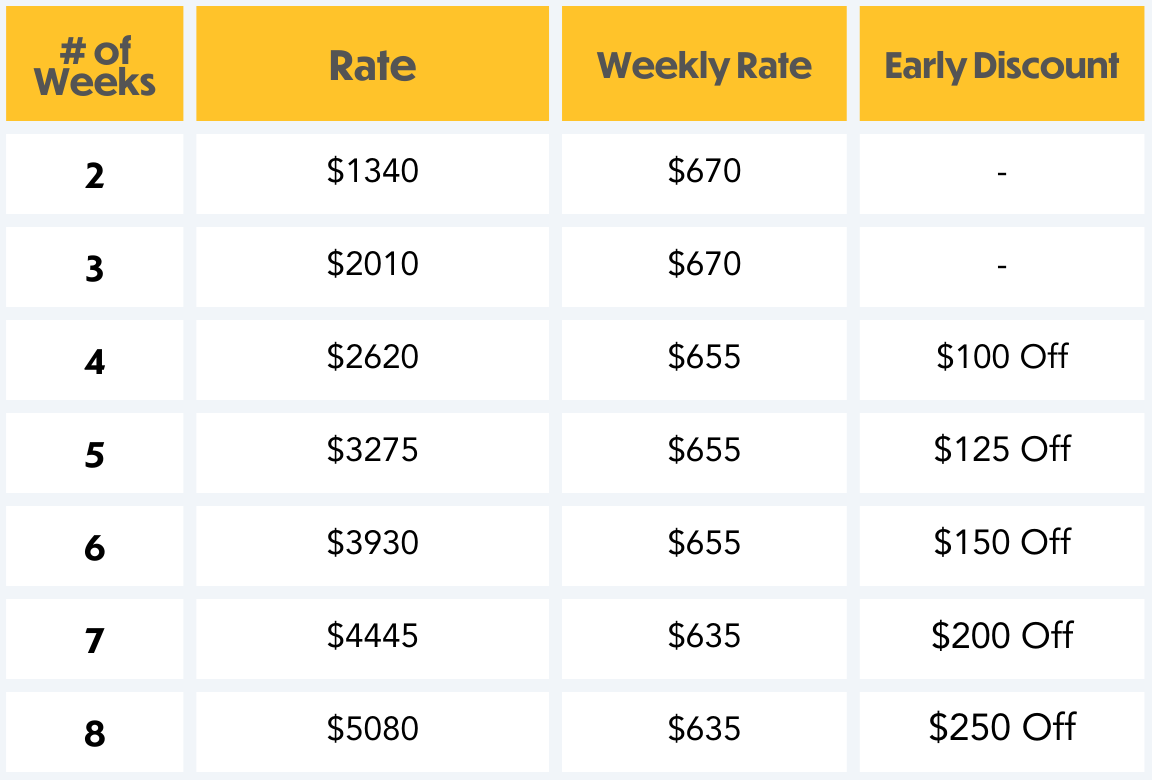Viewport: 1152px width, 780px height.
Task: Click the 6 weeks row label
Action: point(95,547)
